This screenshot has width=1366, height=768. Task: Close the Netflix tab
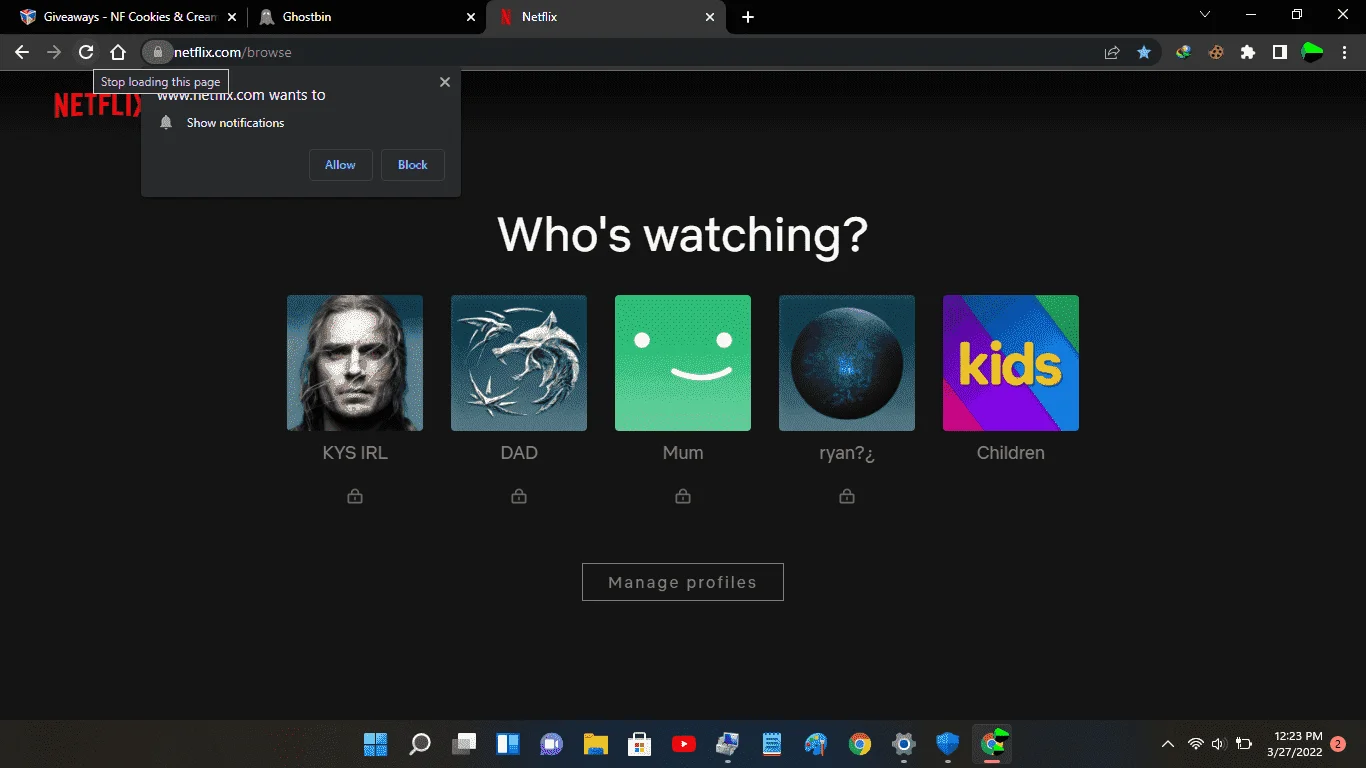711,17
